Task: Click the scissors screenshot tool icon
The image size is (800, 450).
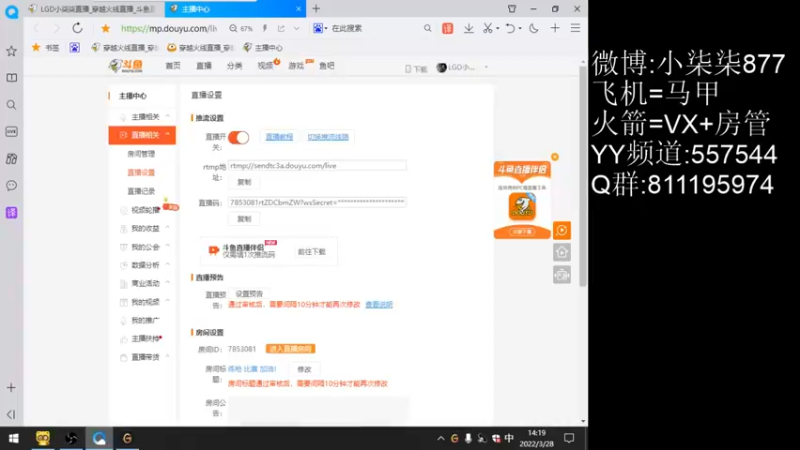Action: coord(488,29)
